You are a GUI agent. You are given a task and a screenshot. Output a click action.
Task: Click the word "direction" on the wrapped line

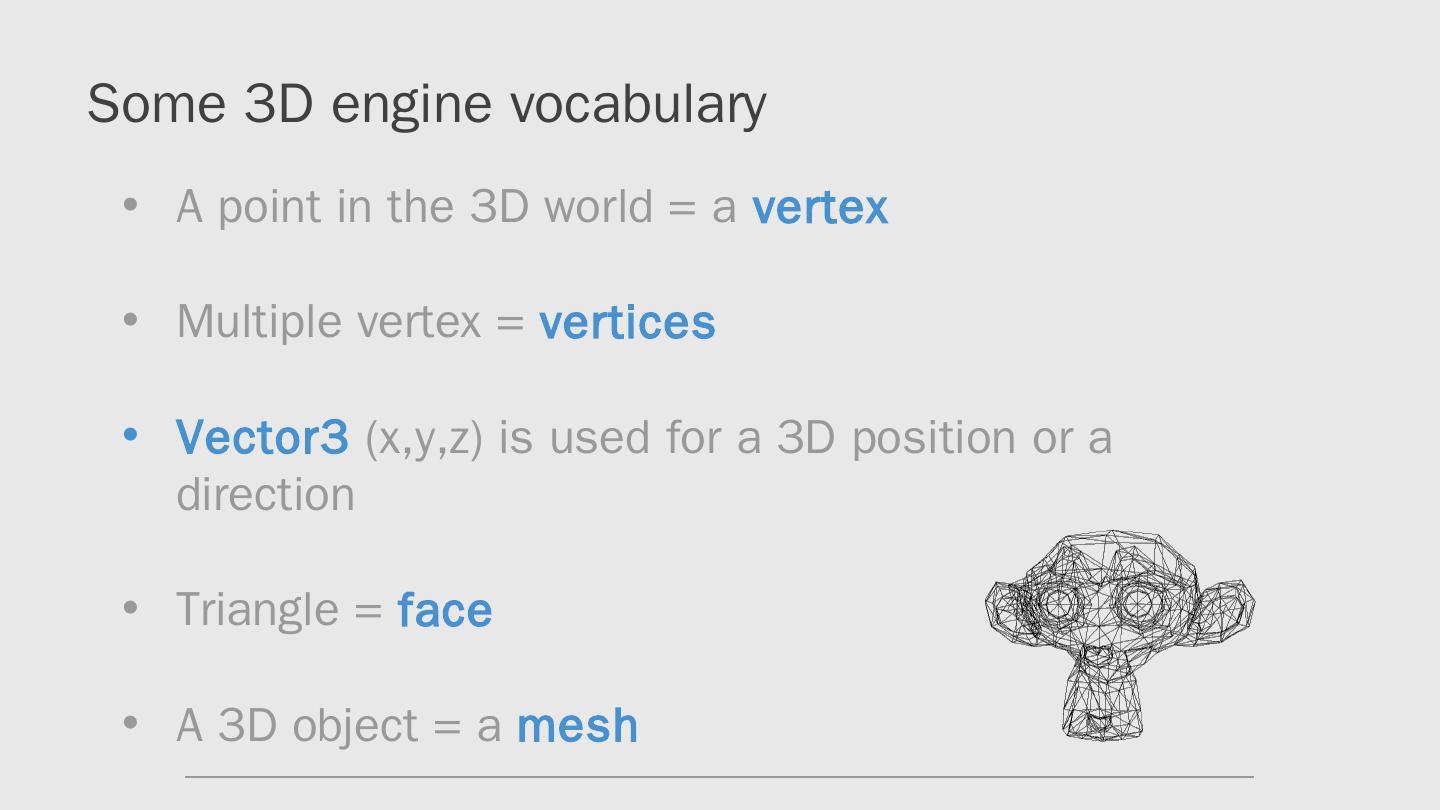265,494
